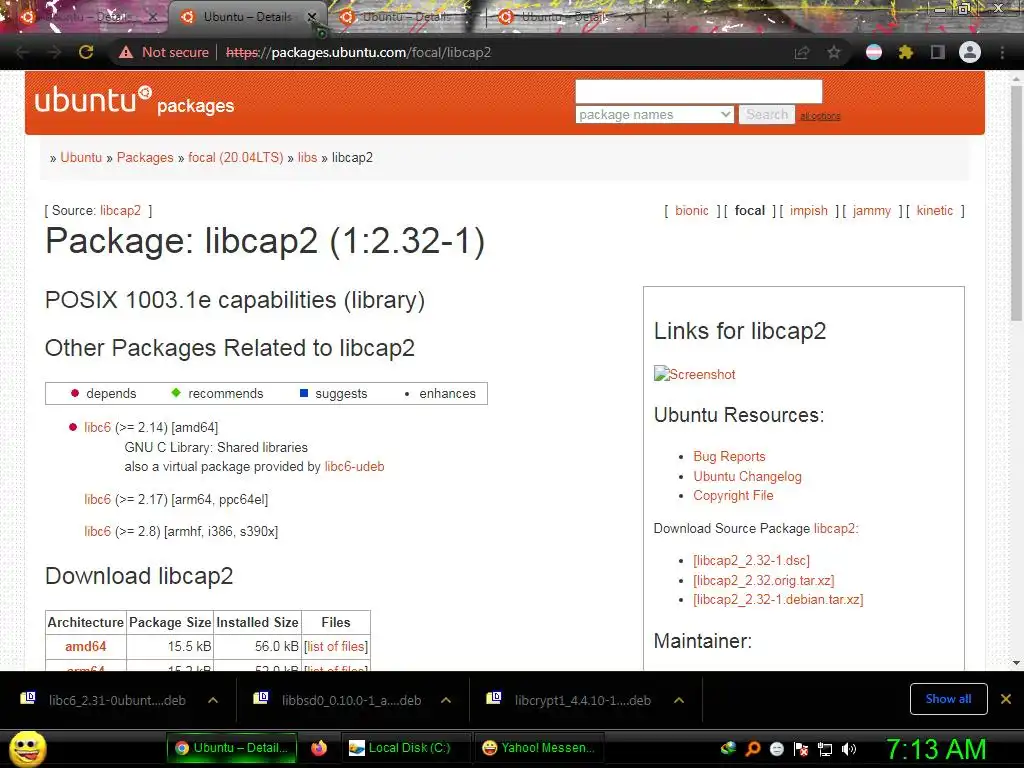Go to Ubuntu breadcrumb link
Screen dimensions: 1024x768
click(x=81, y=157)
